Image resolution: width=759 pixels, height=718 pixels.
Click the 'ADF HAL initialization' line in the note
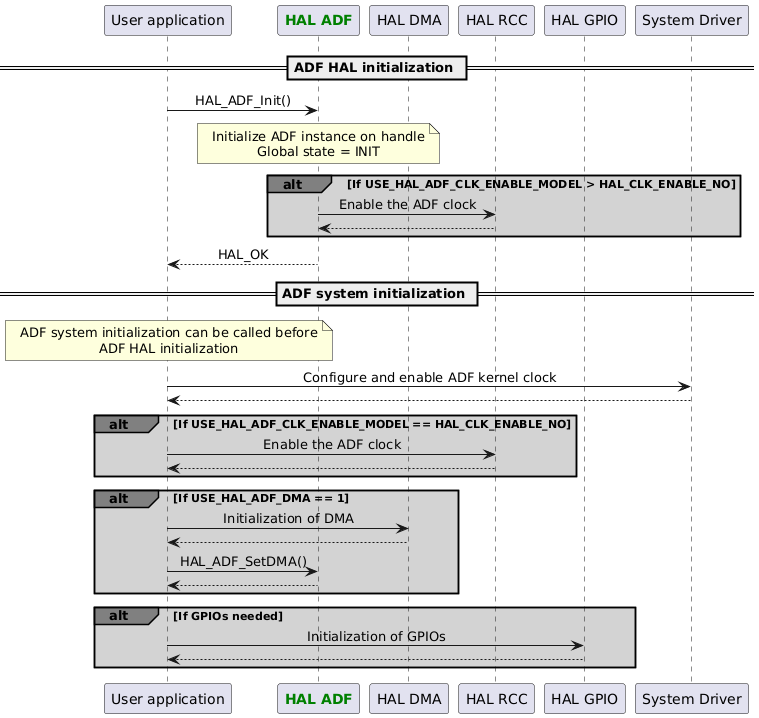click(x=168, y=349)
